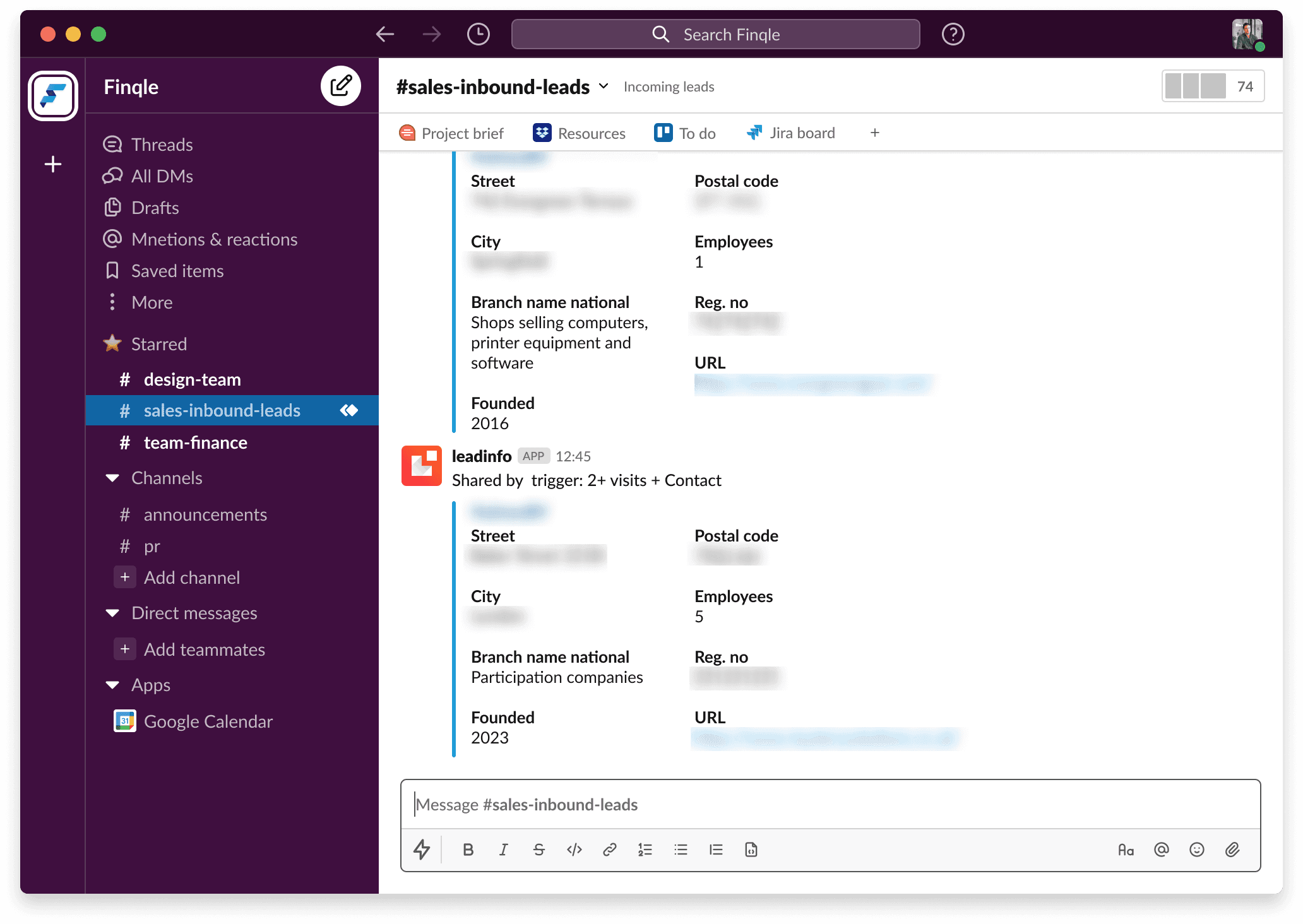Viewport: 1303px width, 924px height.
Task: Collapse the Direct messages section
Action: click(113, 613)
